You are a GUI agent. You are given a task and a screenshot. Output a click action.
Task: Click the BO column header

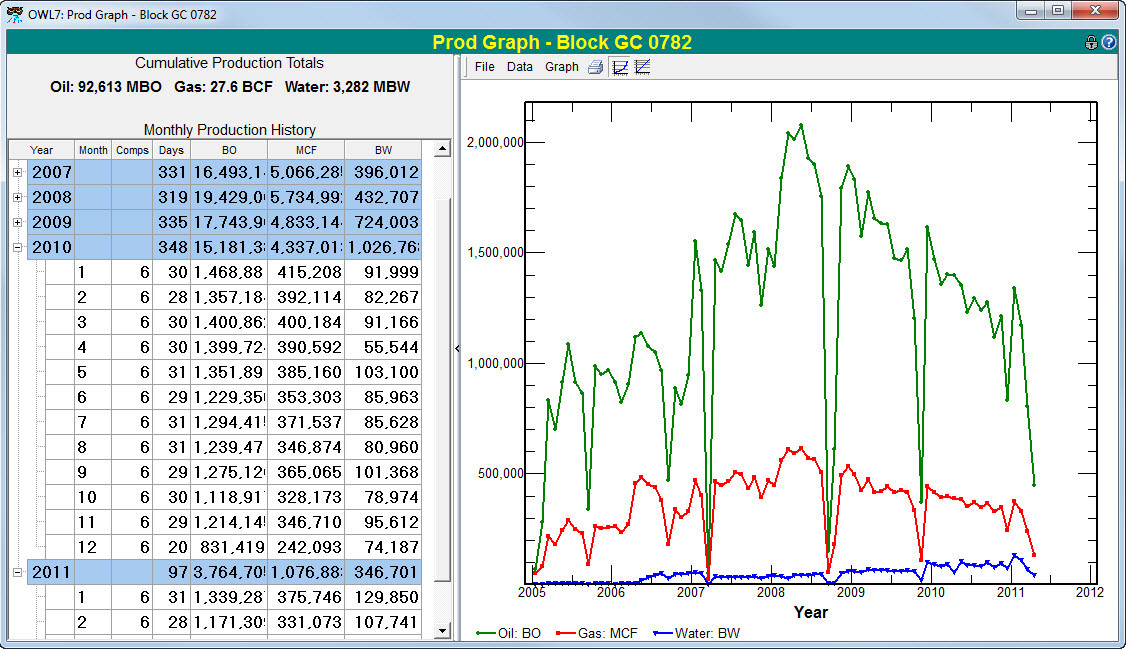tap(229, 150)
